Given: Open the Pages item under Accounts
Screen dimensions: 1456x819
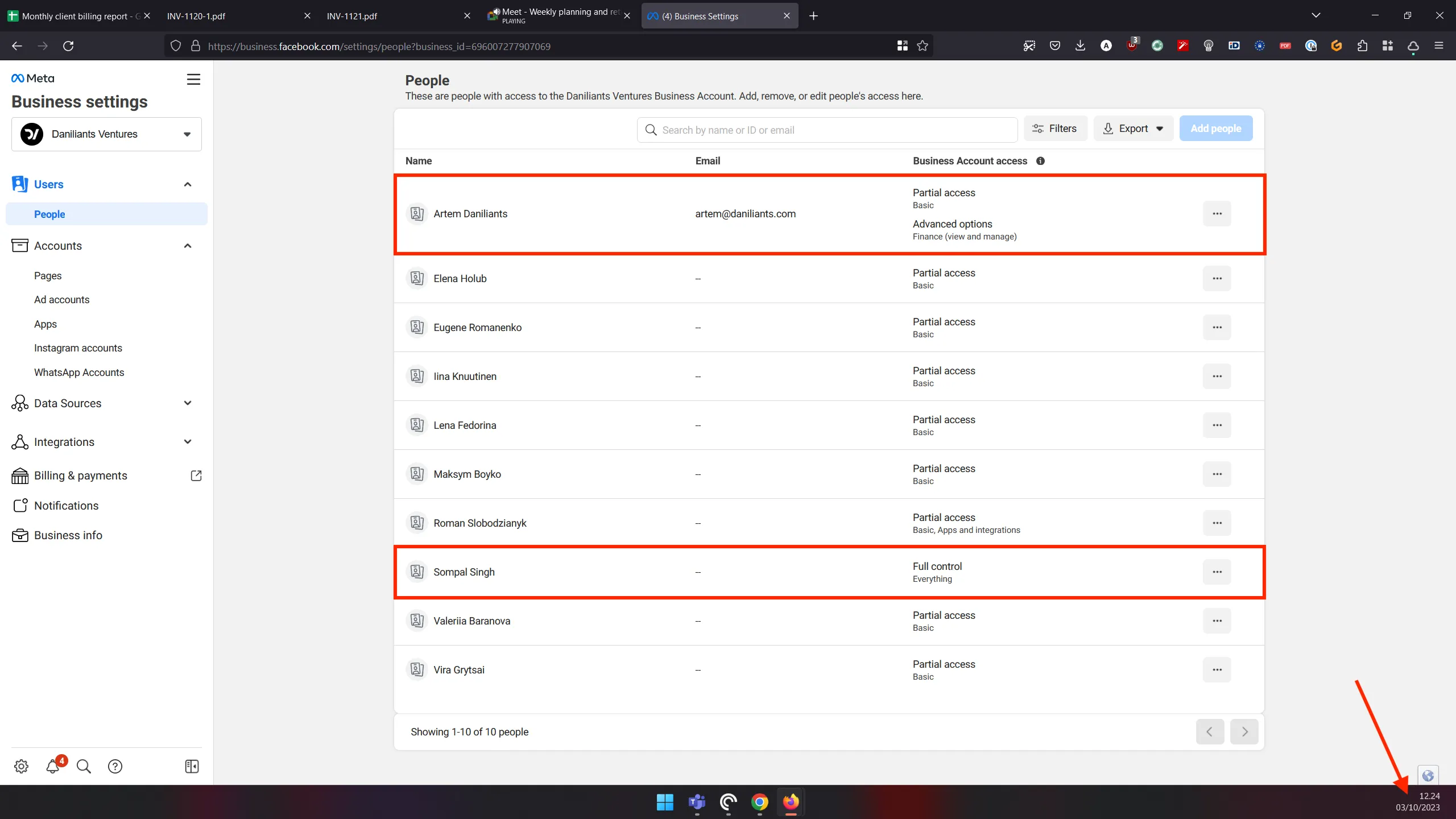Looking at the screenshot, I should pos(48,276).
